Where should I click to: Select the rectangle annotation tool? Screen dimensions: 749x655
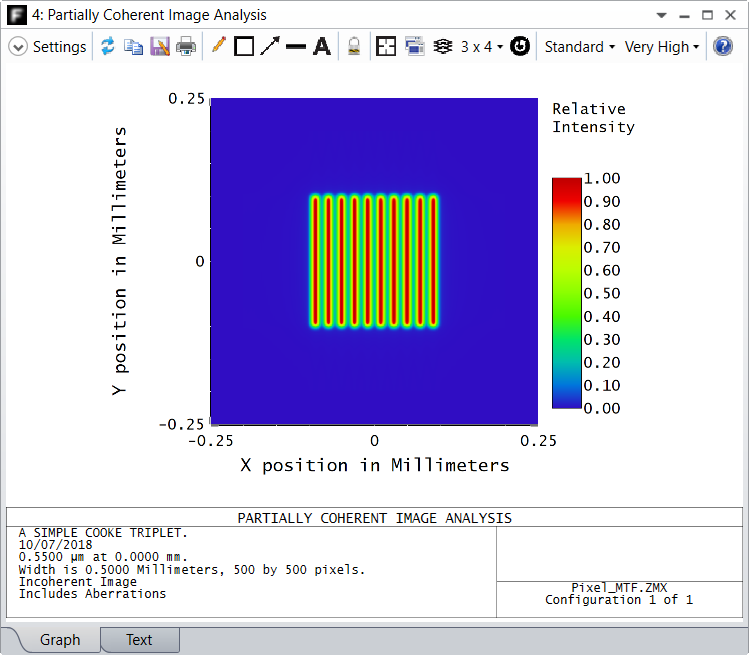244,47
